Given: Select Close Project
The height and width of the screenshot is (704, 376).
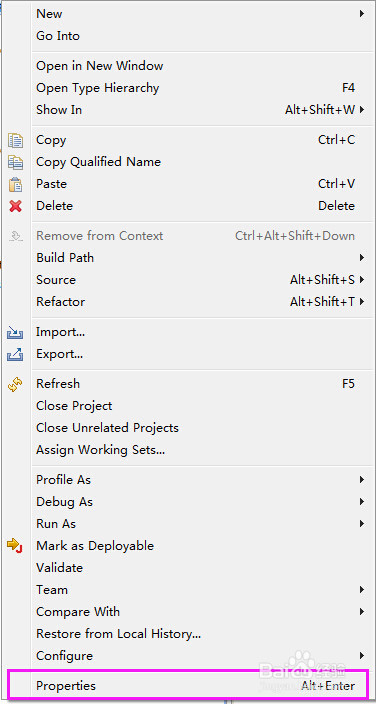Looking at the screenshot, I should click(74, 406).
